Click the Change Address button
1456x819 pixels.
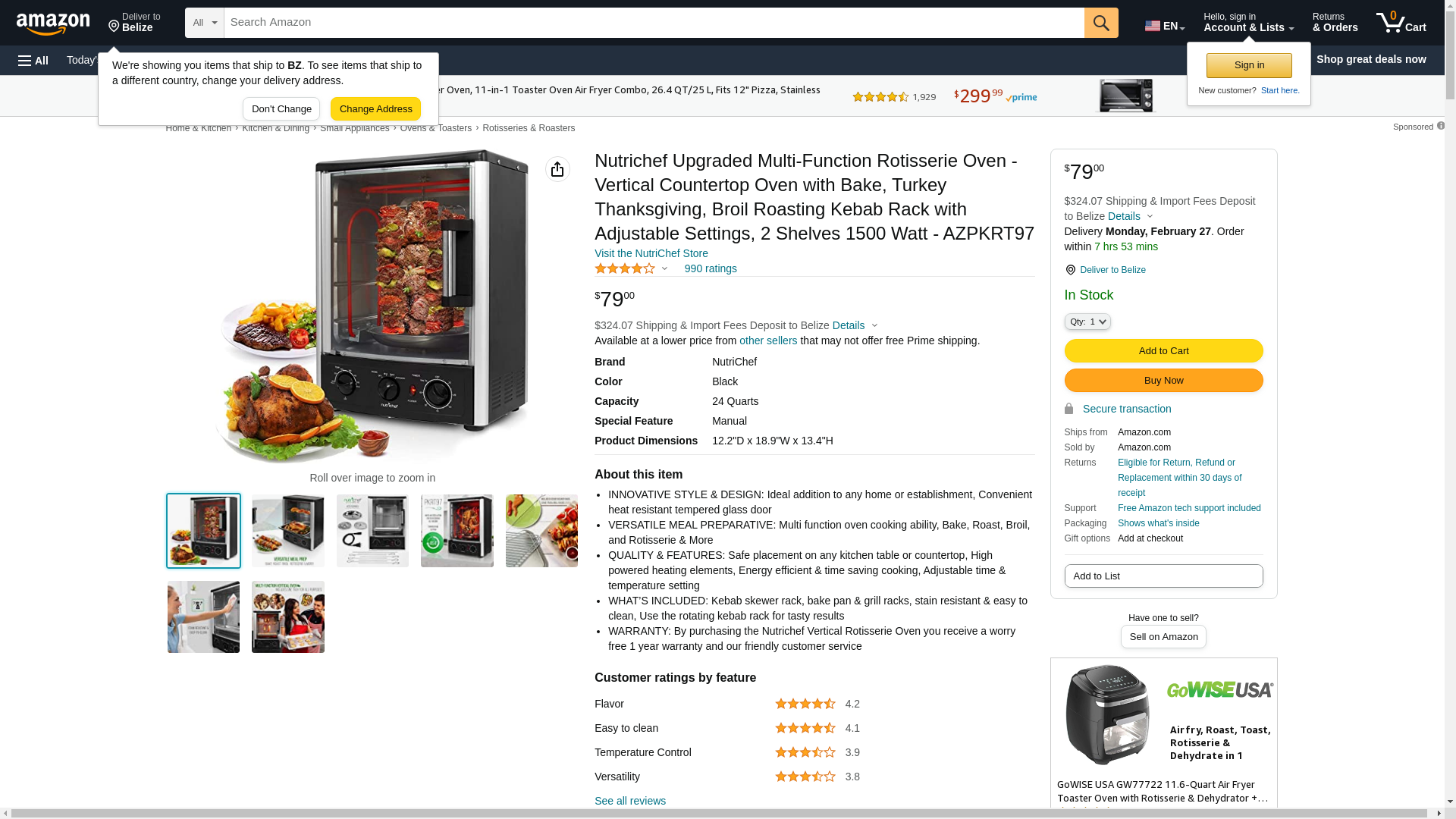[375, 108]
